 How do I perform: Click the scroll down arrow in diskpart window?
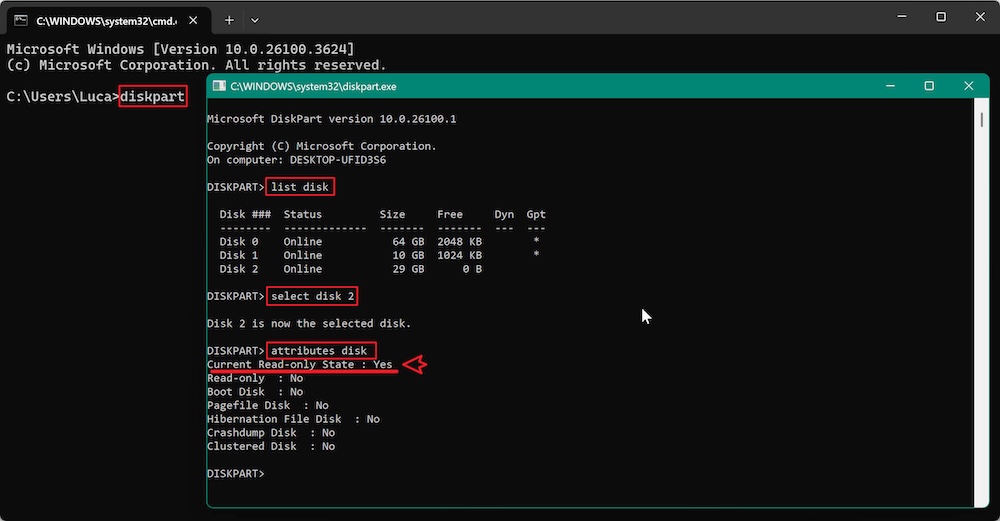tap(982, 501)
